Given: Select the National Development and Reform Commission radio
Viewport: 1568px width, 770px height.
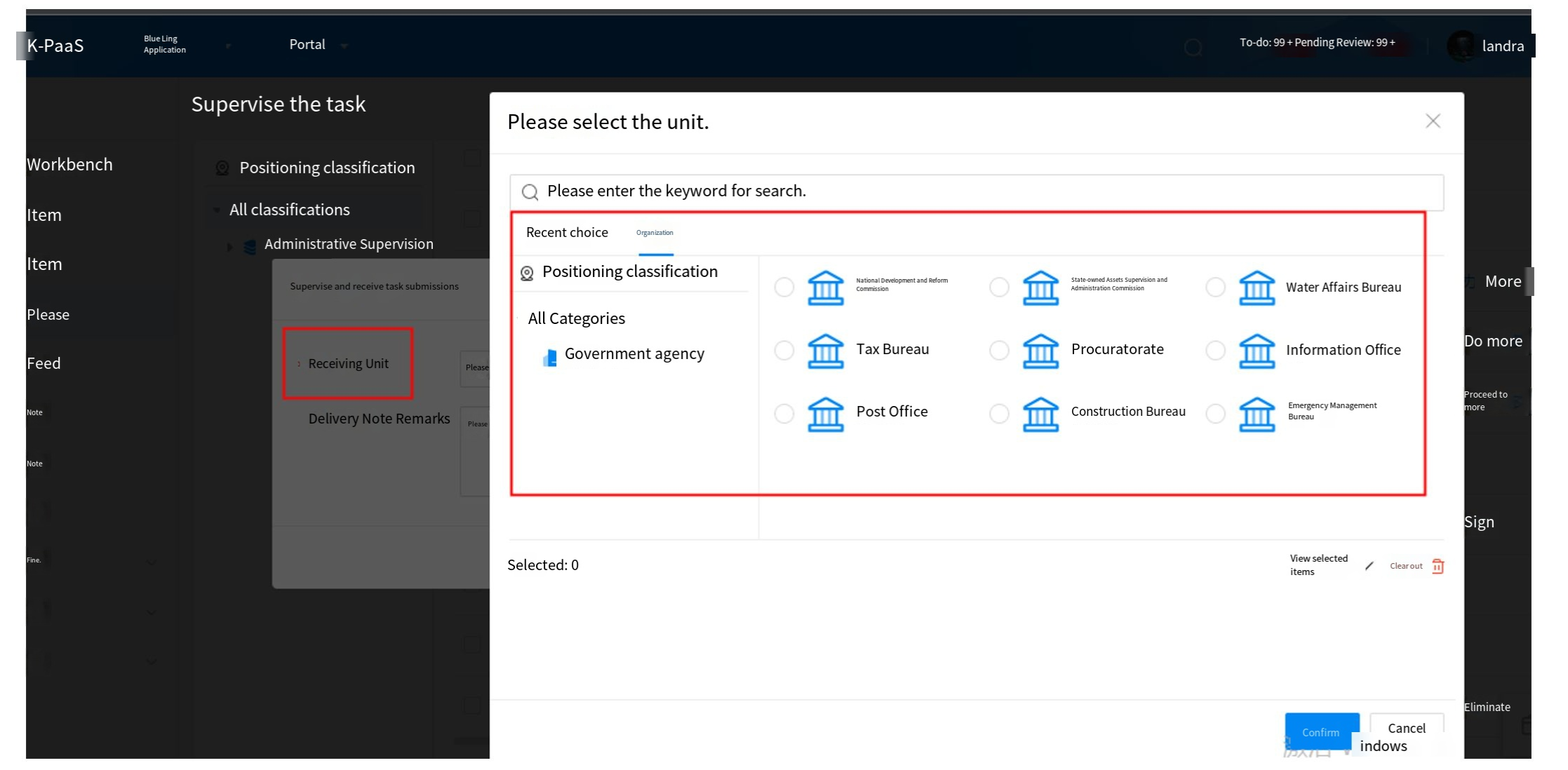Looking at the screenshot, I should click(784, 287).
